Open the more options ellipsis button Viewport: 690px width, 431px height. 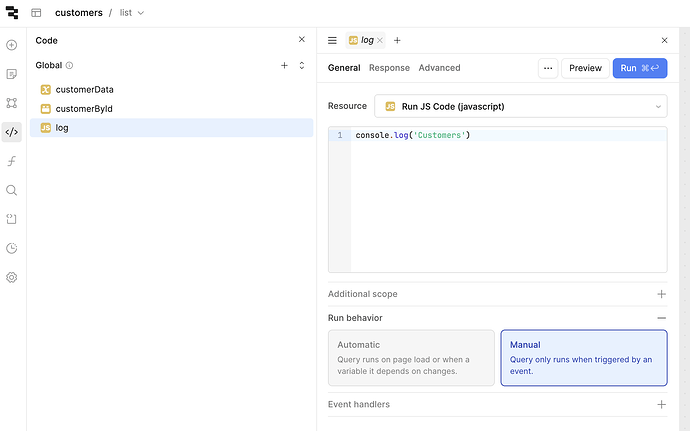coord(548,68)
